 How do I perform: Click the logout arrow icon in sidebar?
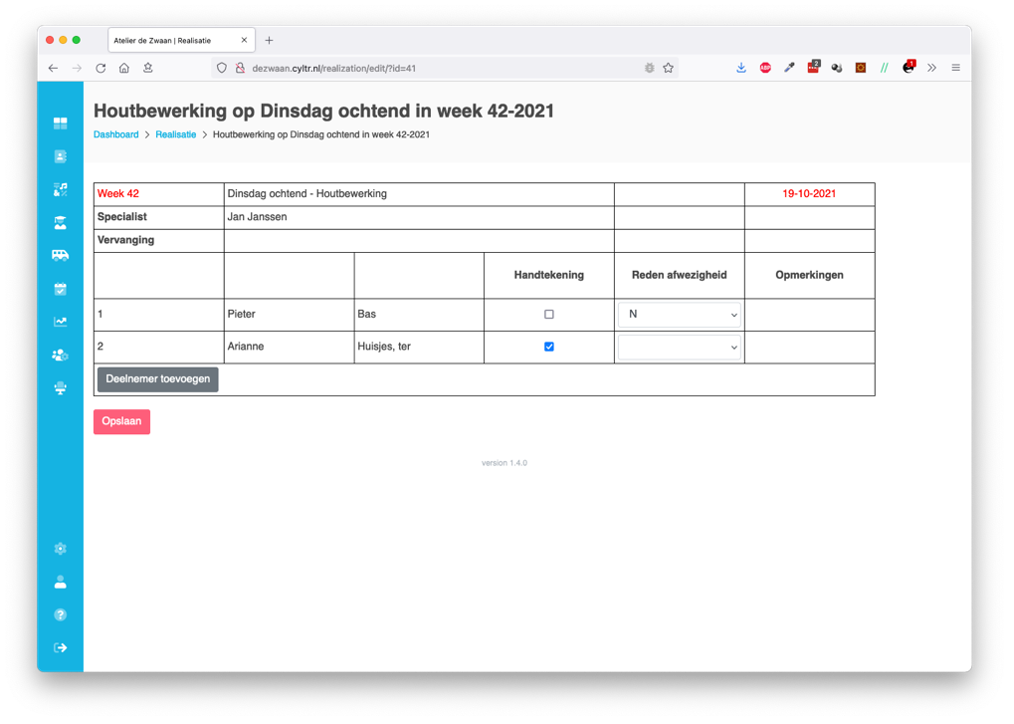[60, 647]
